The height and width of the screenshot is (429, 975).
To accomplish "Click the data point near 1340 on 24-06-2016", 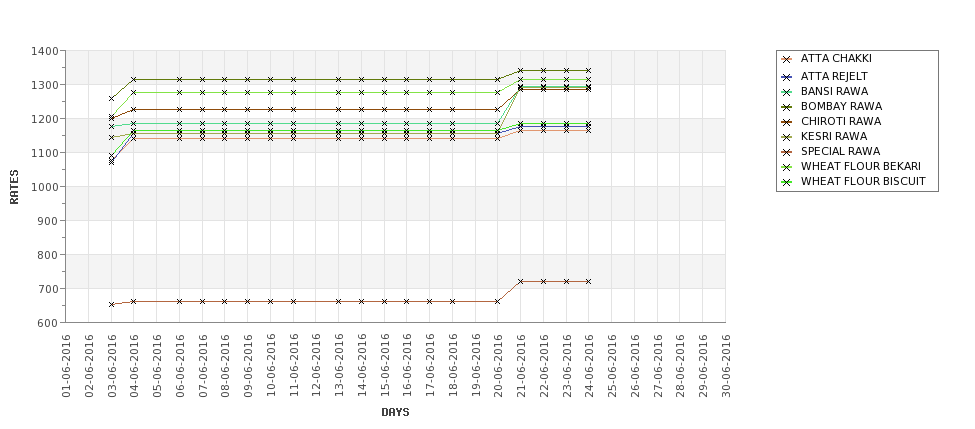I will 588,71.
